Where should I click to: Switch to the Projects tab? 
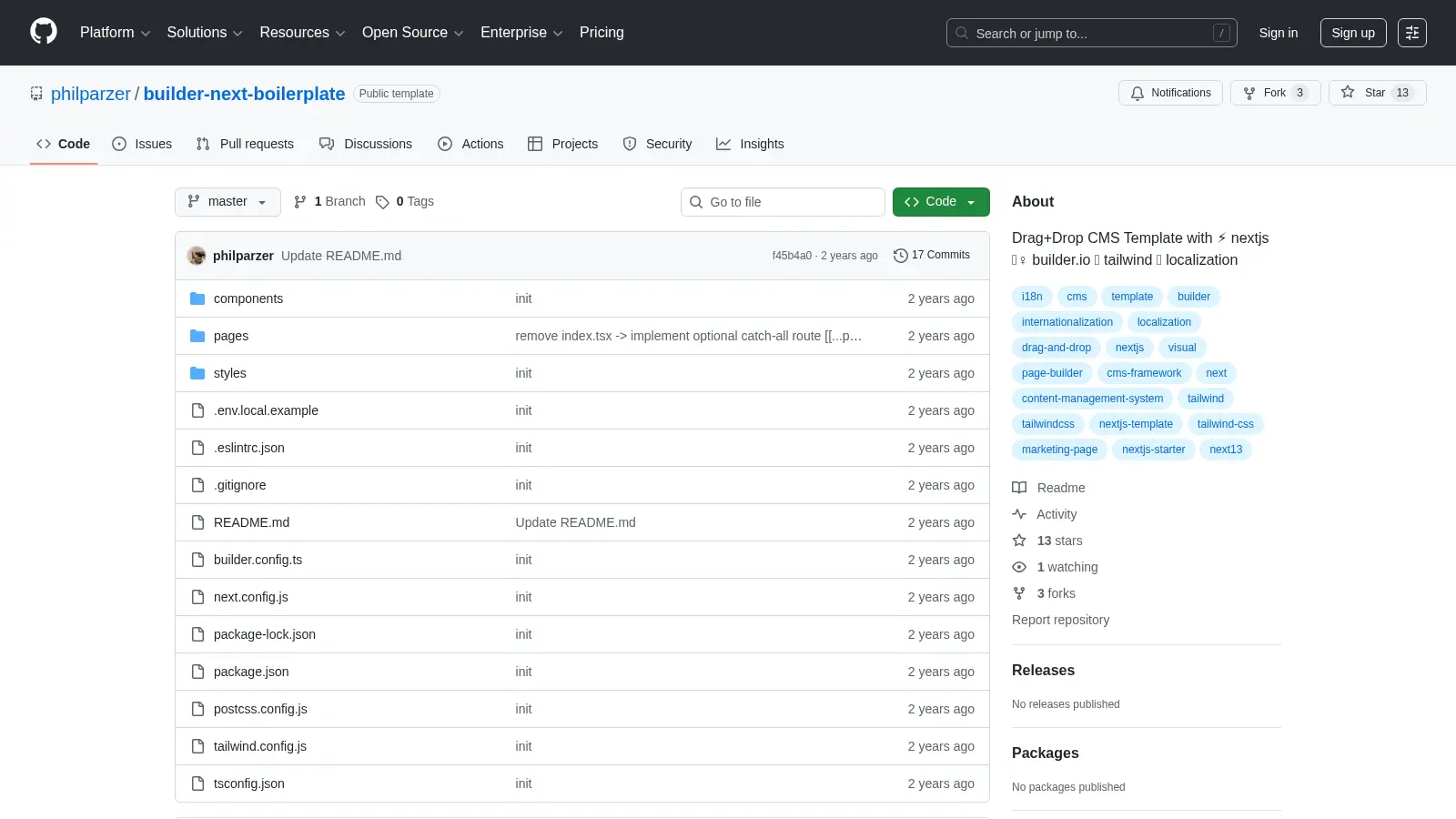tap(563, 144)
